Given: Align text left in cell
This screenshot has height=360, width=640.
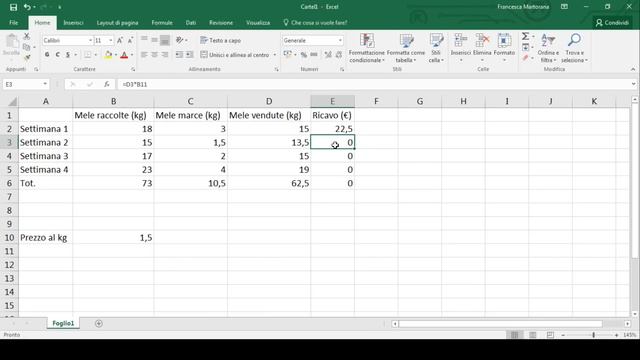Looking at the screenshot, I should 144,55.
